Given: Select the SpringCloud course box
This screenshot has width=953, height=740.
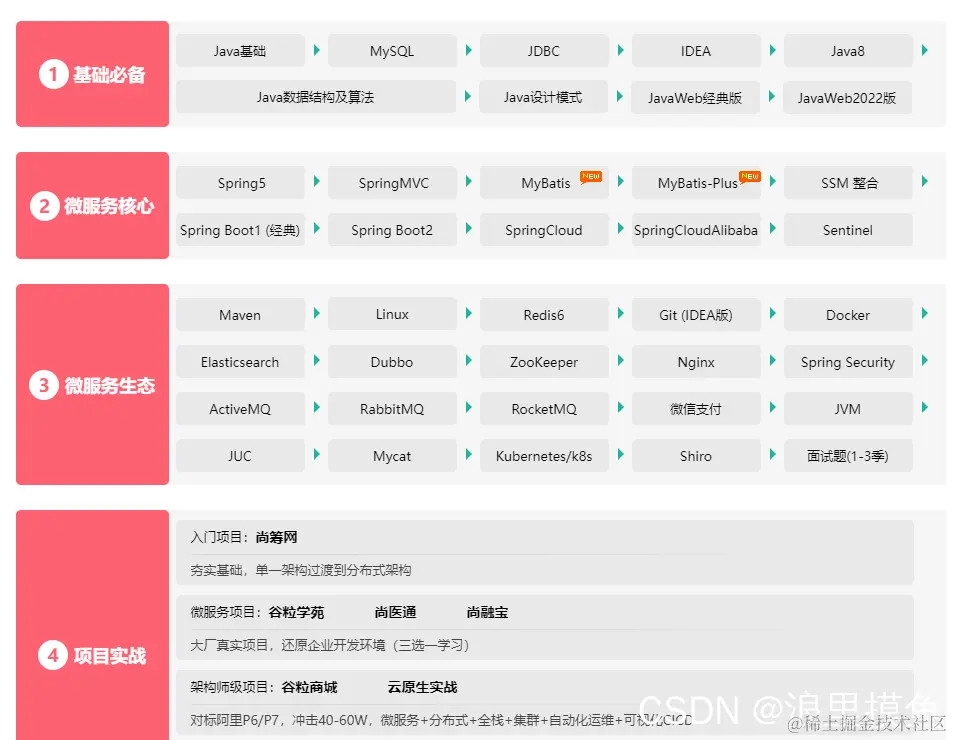Looking at the screenshot, I should pos(544,230).
